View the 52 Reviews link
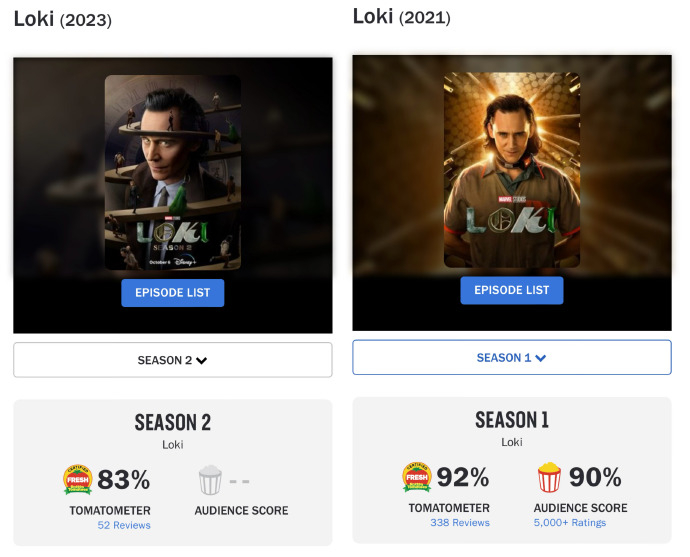 click(124, 525)
